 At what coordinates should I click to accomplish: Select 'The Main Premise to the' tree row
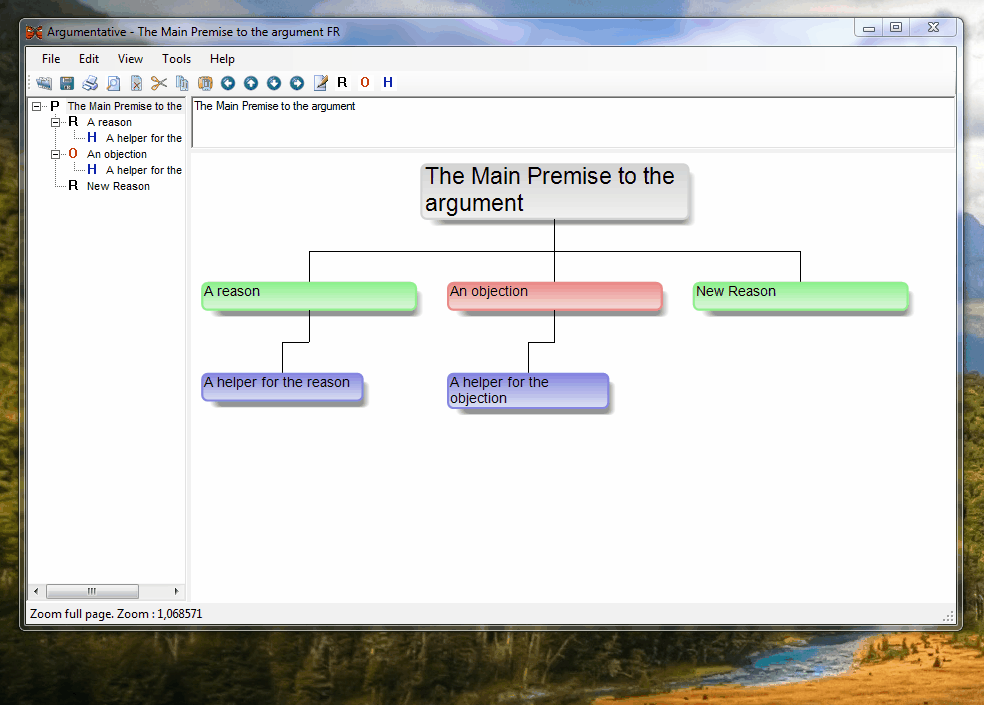click(x=124, y=106)
